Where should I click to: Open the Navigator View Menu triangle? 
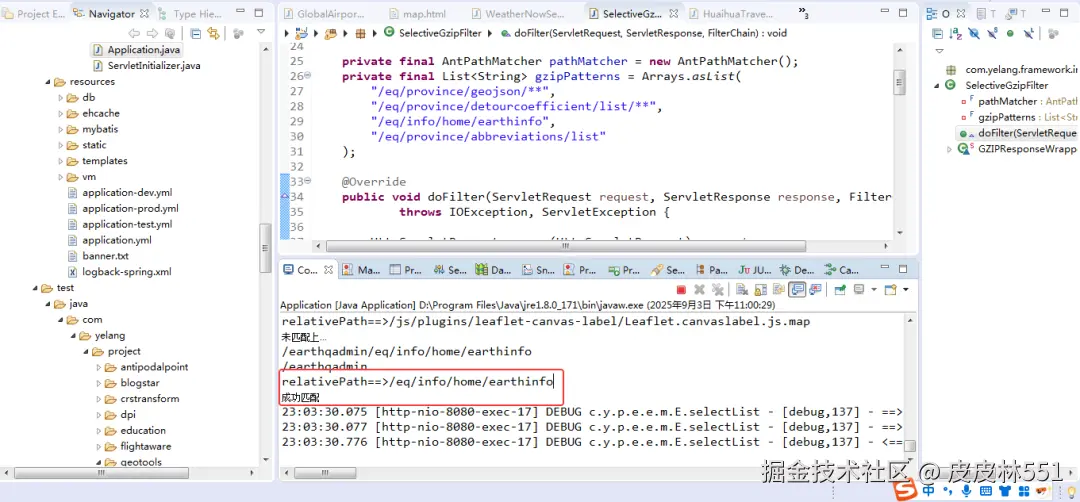pyautogui.click(x=261, y=32)
